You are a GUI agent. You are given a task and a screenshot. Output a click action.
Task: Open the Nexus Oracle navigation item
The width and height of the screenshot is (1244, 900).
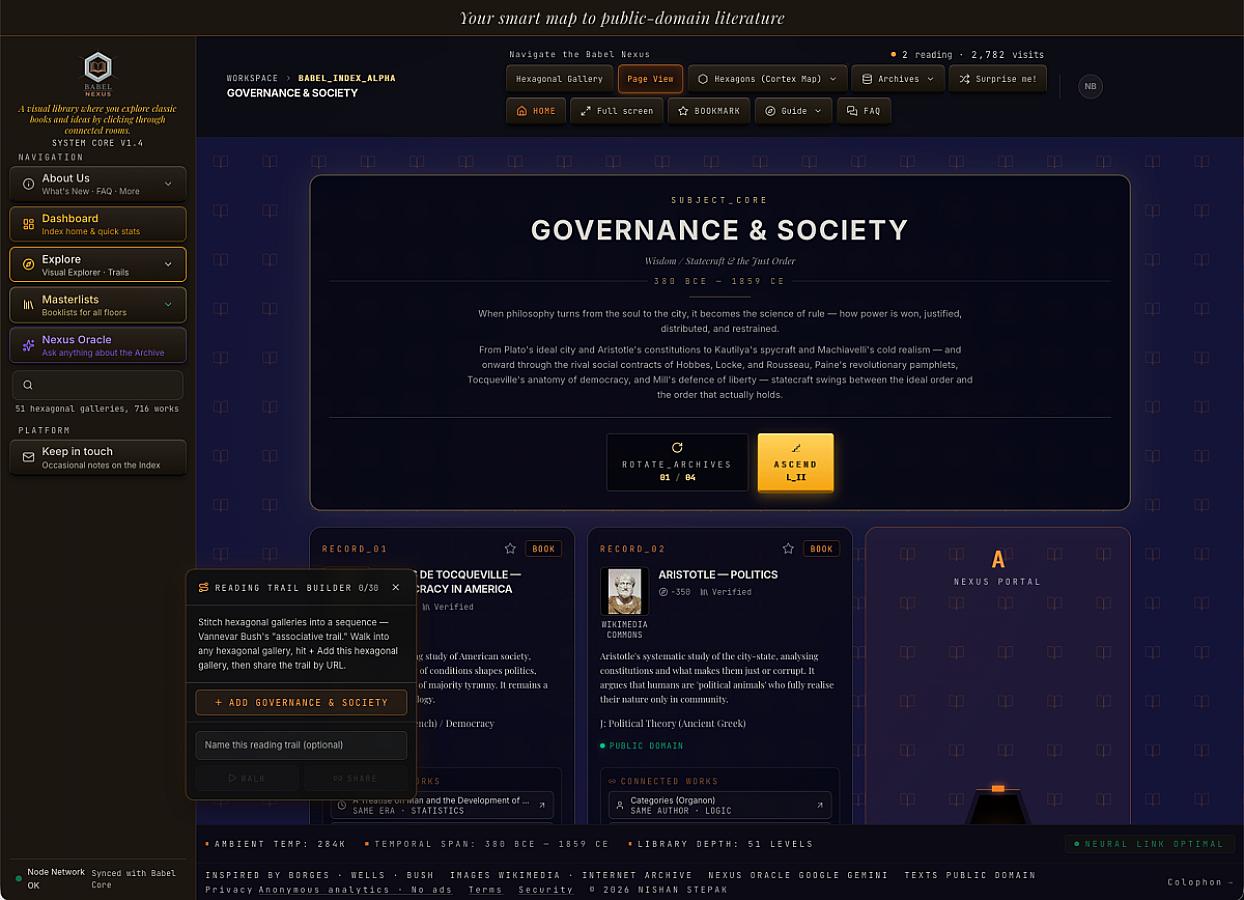pos(98,345)
